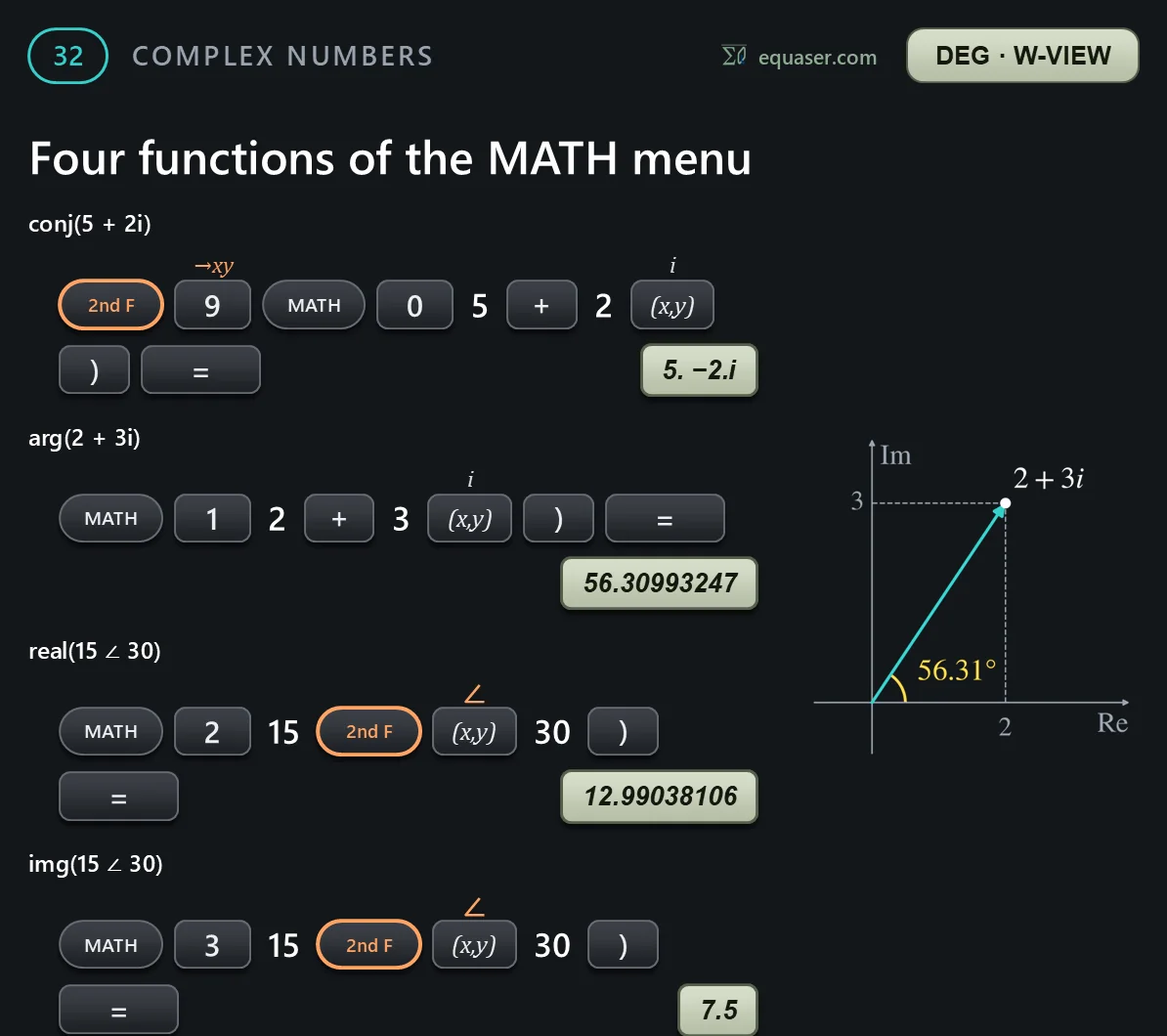Click the 56.31° angle label in diagram
Screen dimensions: 1167x1036
tap(957, 670)
